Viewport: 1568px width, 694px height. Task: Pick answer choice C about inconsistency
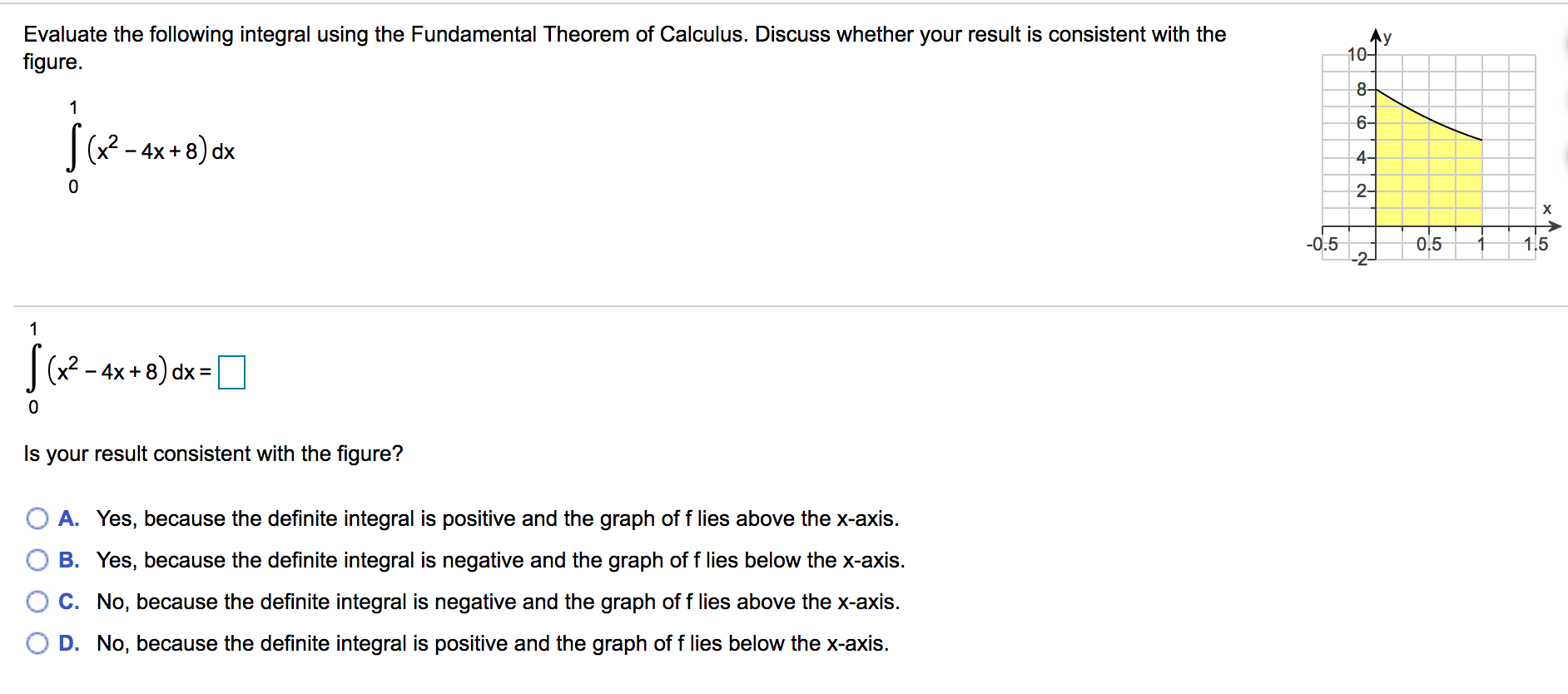[37, 602]
